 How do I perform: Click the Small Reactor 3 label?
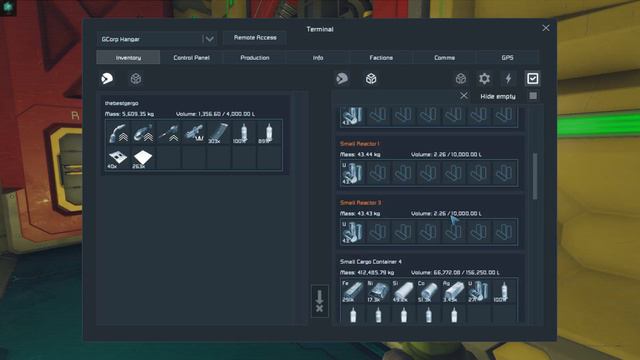(360, 202)
